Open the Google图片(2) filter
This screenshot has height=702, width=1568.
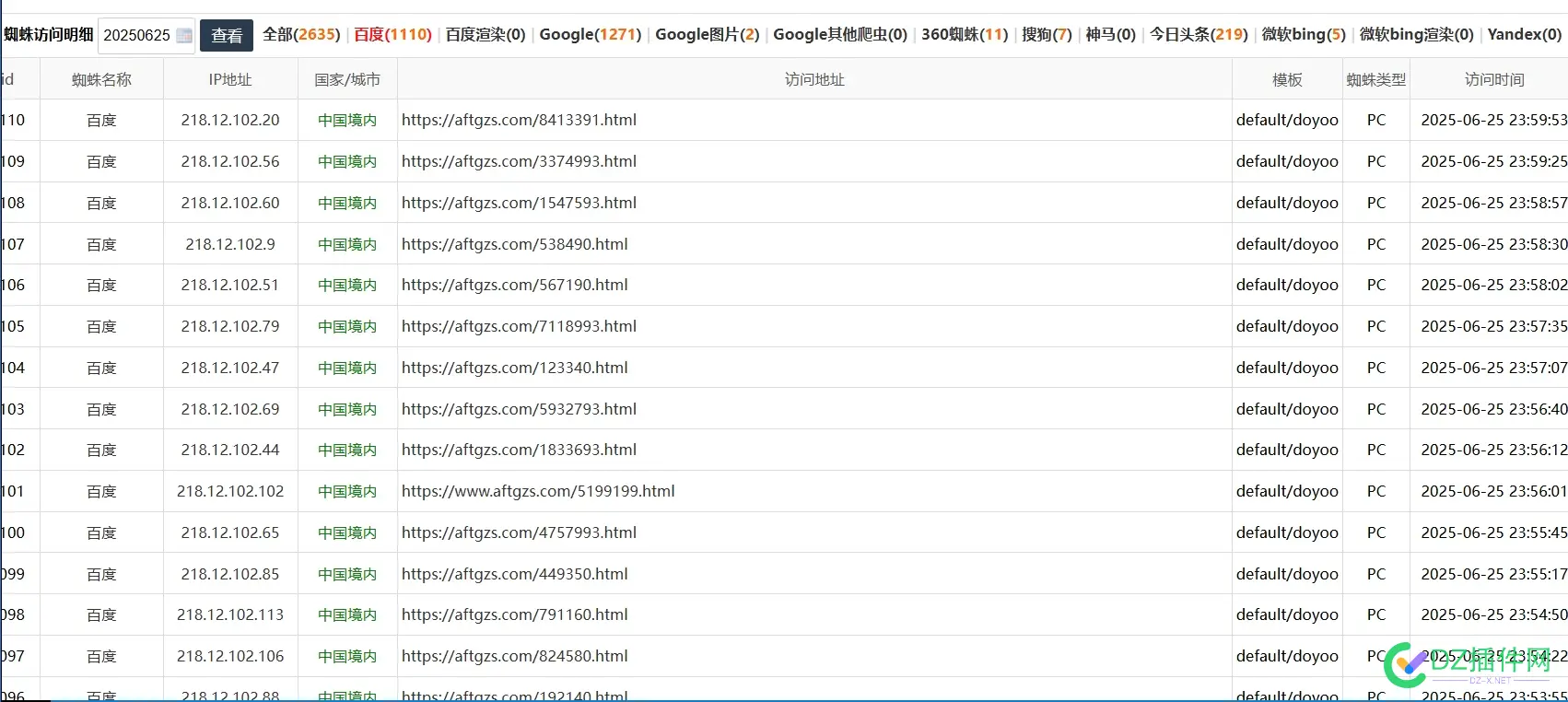click(x=708, y=34)
